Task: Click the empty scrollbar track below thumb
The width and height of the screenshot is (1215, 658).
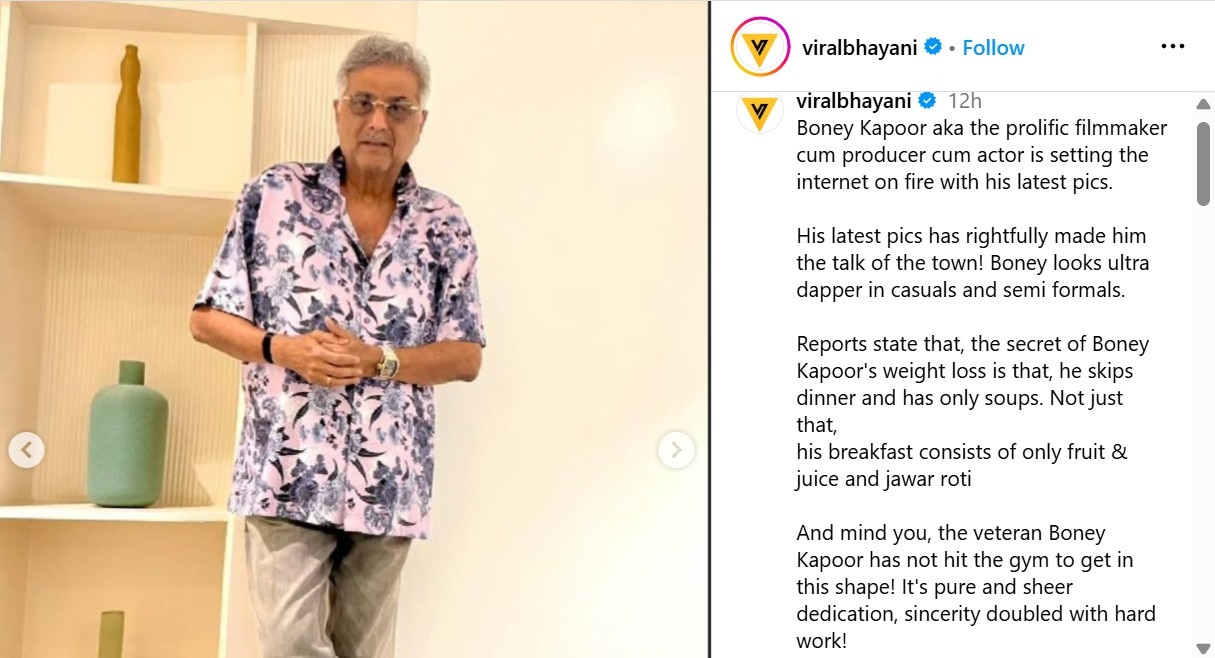Action: click(1203, 424)
